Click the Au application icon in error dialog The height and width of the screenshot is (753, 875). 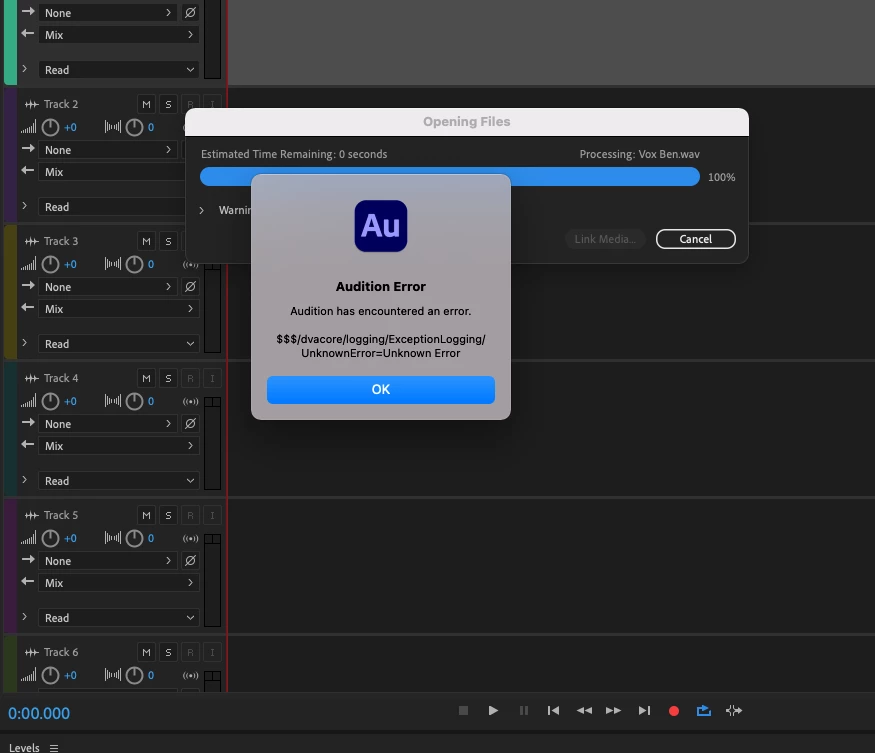click(x=381, y=226)
